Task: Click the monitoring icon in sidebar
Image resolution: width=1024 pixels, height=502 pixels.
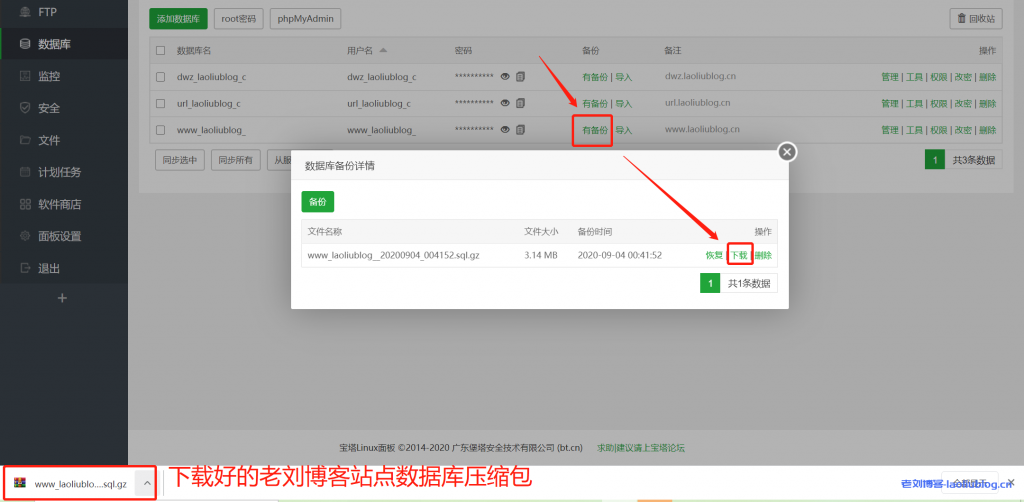Action: [x=25, y=76]
